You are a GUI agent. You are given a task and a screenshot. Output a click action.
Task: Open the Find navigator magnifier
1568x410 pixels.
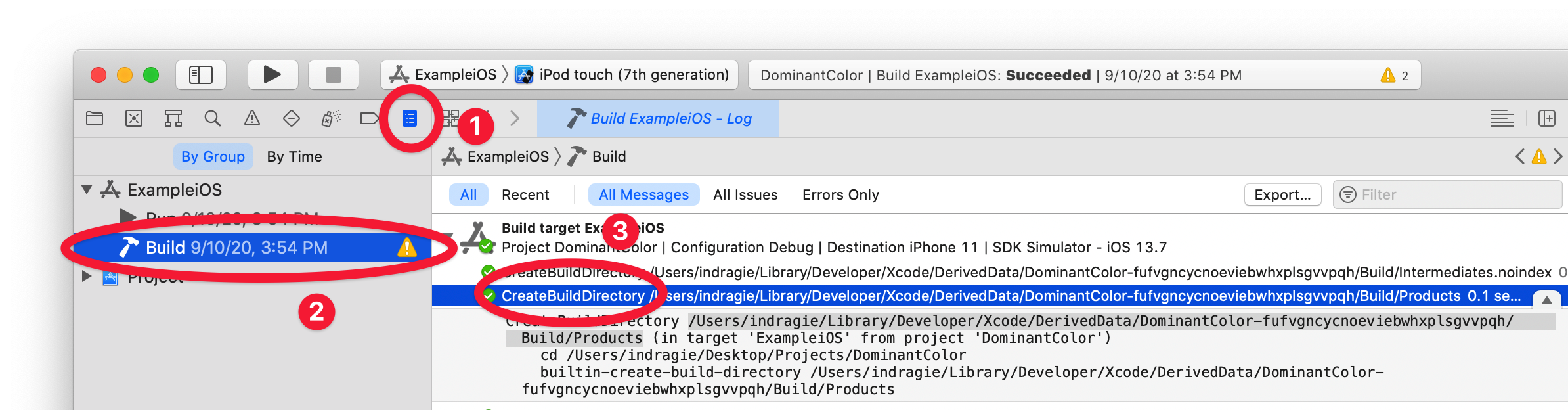pos(213,118)
